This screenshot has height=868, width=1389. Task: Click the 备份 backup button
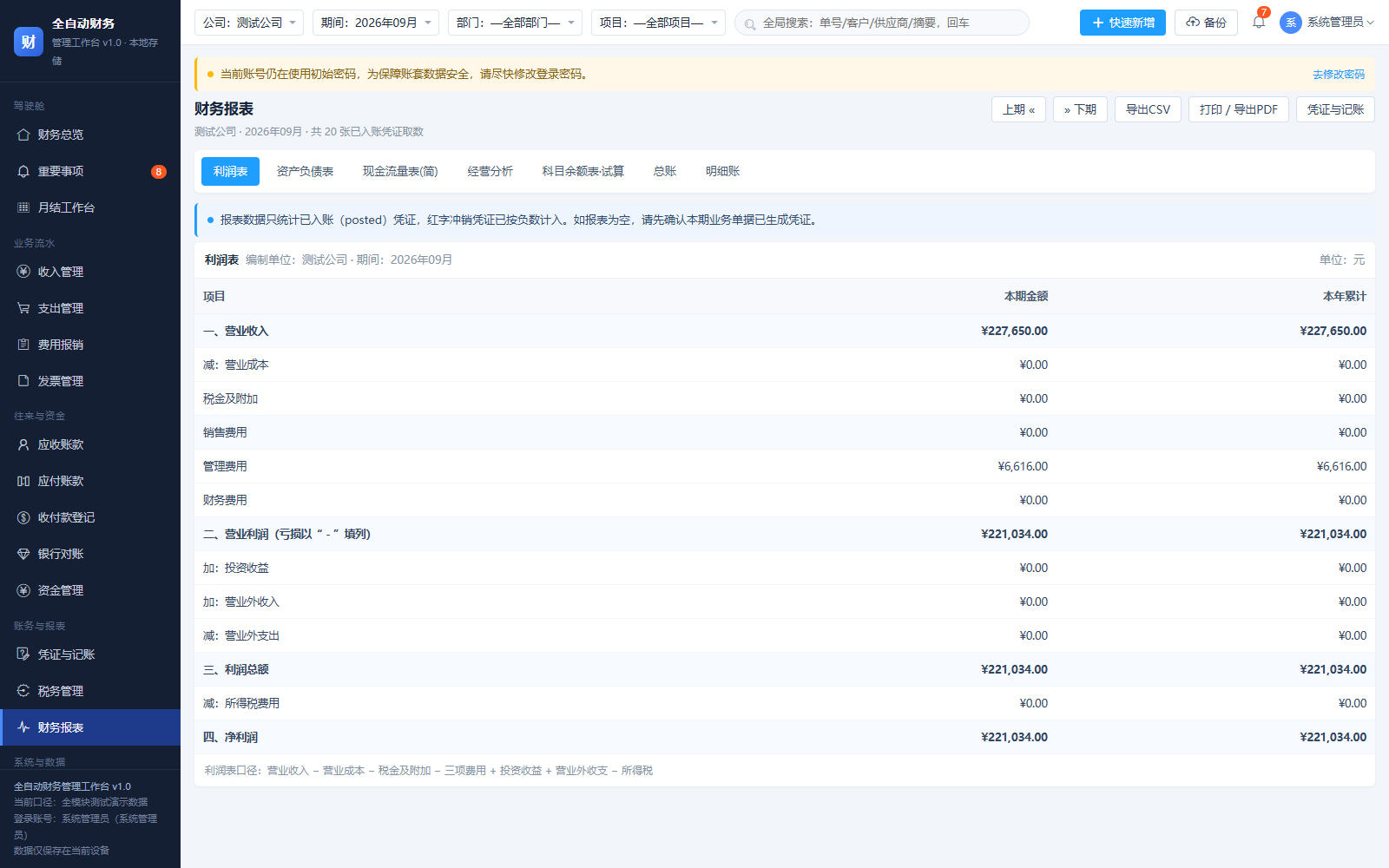tap(1206, 23)
